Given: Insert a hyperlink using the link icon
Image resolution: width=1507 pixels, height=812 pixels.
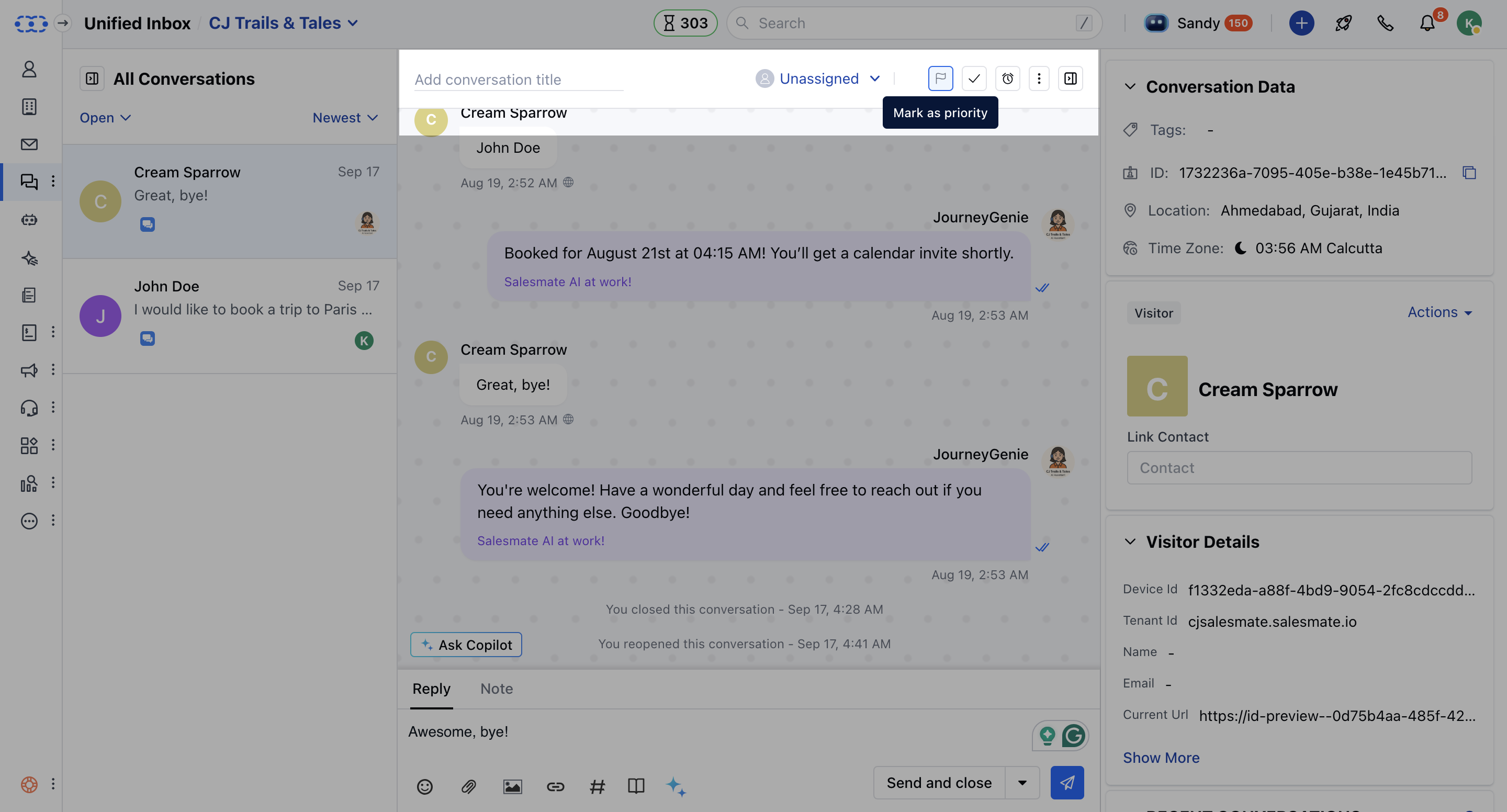Looking at the screenshot, I should (555, 787).
